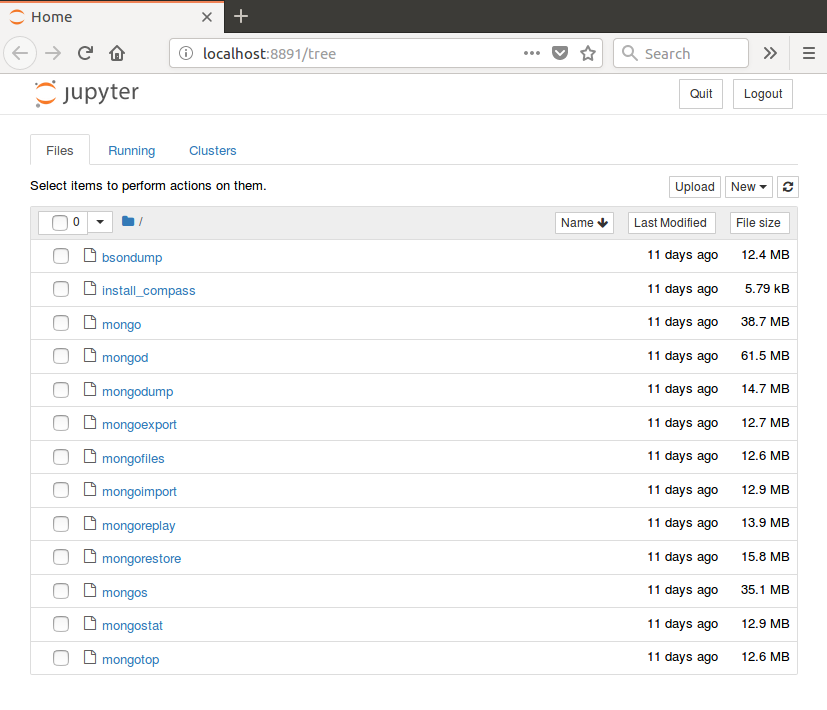The height and width of the screenshot is (710, 827).
Task: Click the Jupyter logo
Action: coord(86,94)
